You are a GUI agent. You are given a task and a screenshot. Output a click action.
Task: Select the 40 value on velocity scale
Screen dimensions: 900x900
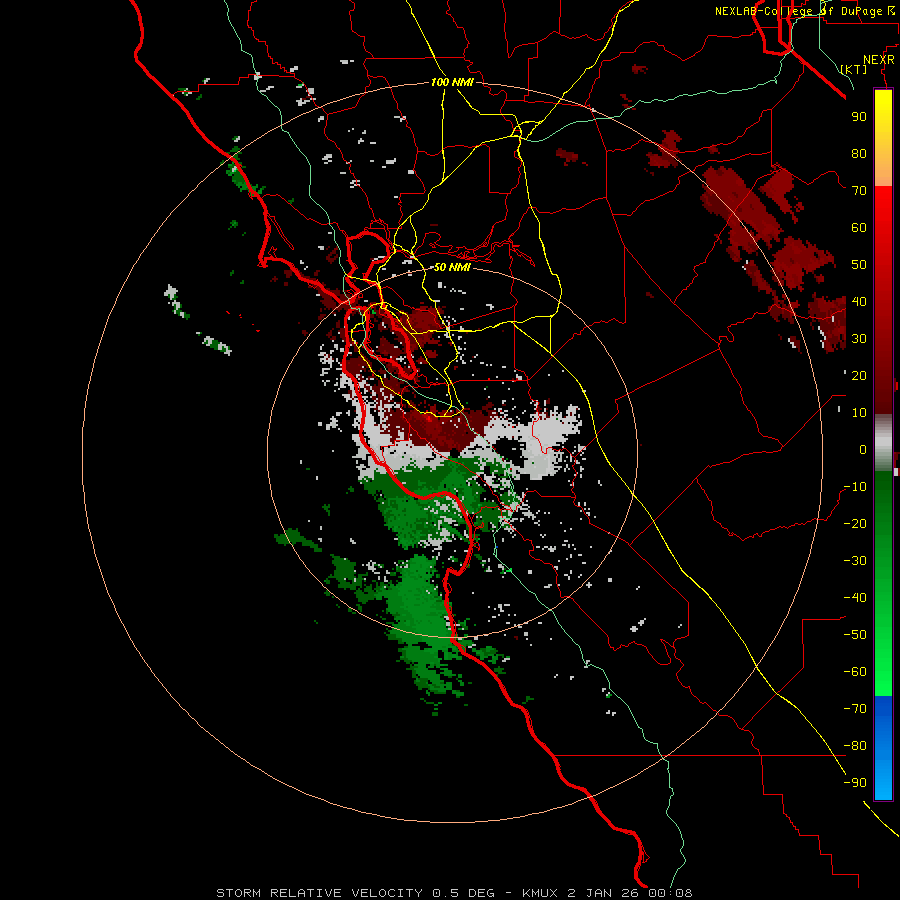[x=859, y=301]
